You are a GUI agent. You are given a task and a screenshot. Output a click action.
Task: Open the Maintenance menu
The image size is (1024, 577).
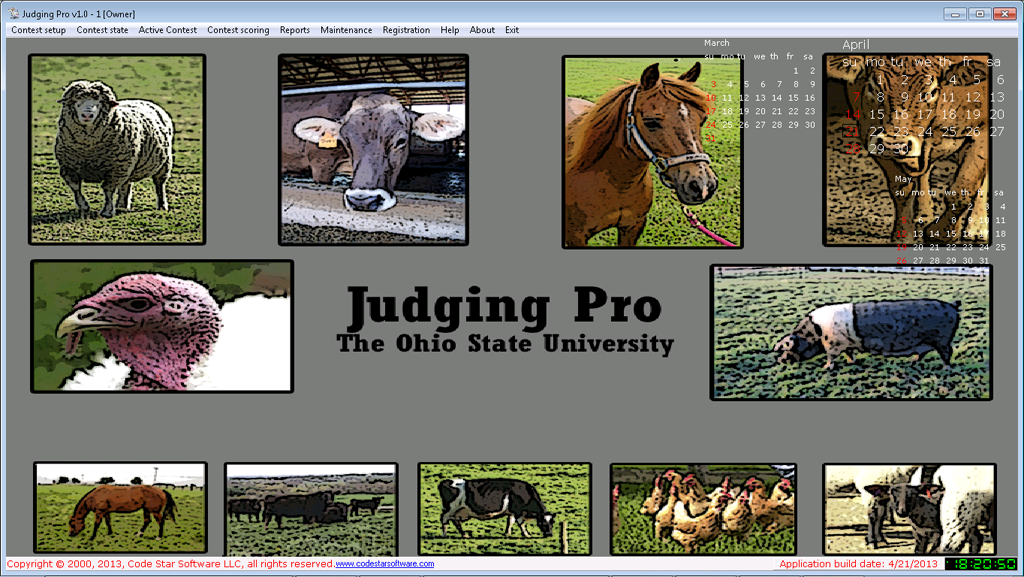click(346, 30)
